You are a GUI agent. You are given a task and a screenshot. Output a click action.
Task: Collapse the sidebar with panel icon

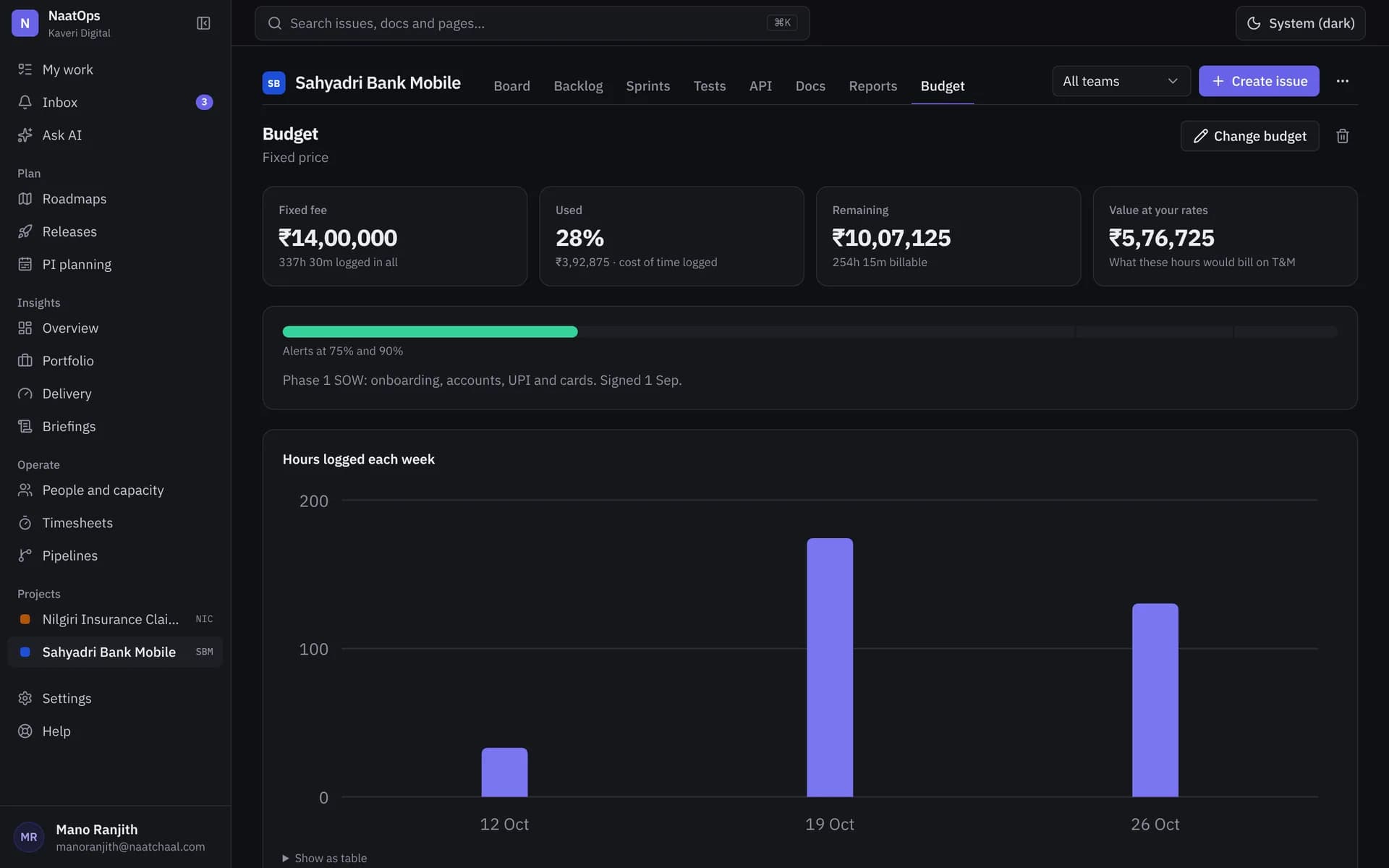[203, 24]
